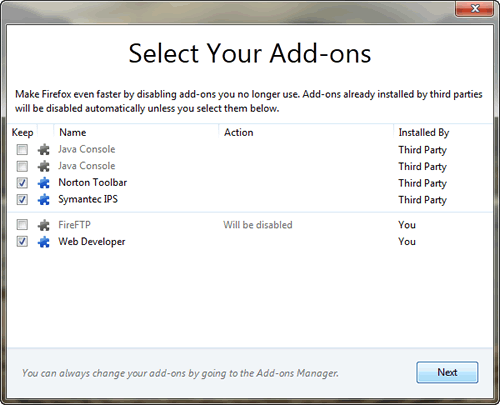Click 'You' in the Web Developer row
The image size is (500, 405).
click(x=407, y=242)
